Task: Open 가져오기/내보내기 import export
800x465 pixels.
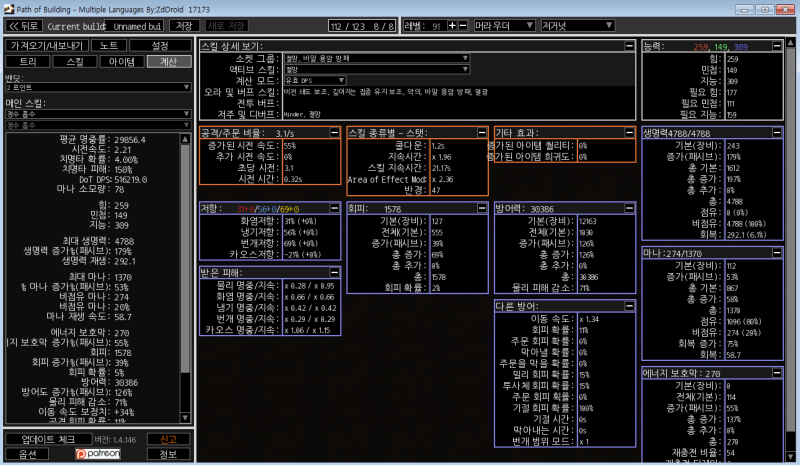Action: tap(47, 45)
